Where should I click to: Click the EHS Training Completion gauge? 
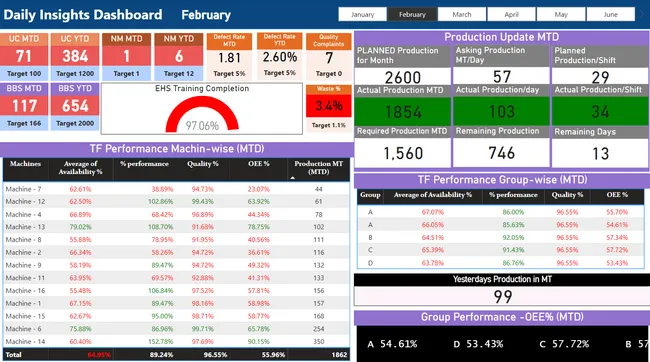pos(202,115)
